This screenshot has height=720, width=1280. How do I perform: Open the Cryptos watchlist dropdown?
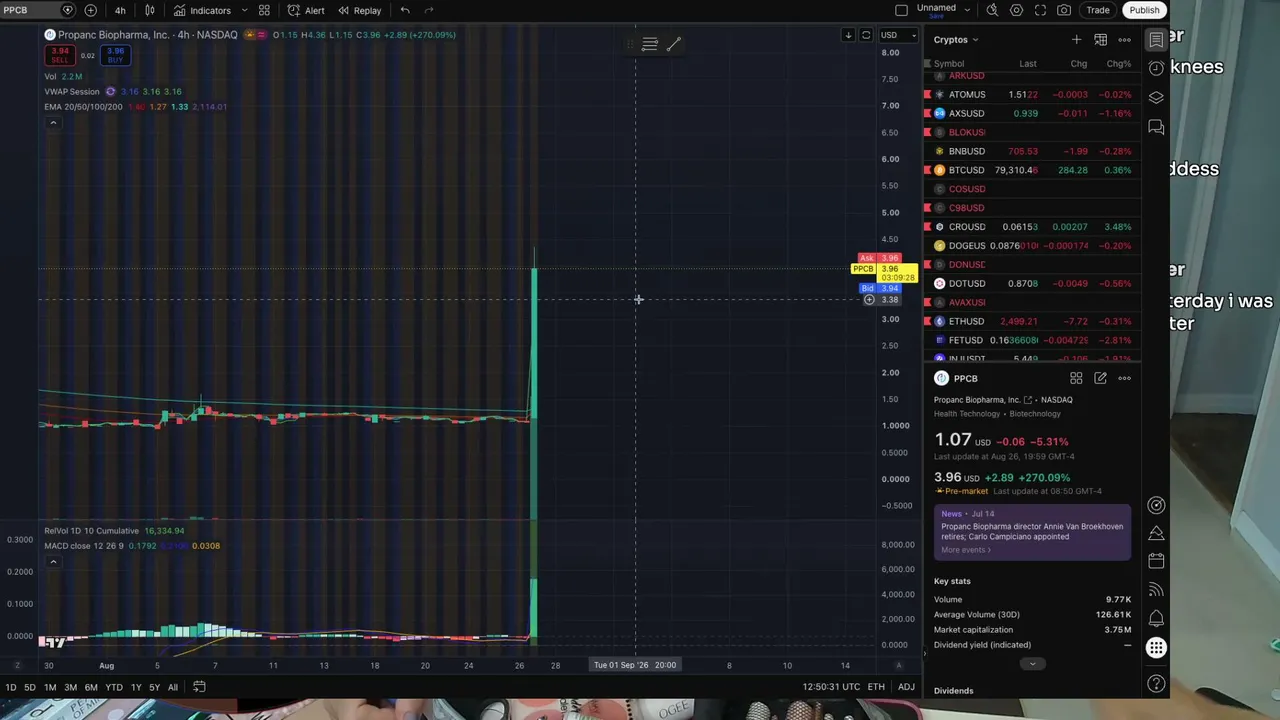click(x=956, y=40)
